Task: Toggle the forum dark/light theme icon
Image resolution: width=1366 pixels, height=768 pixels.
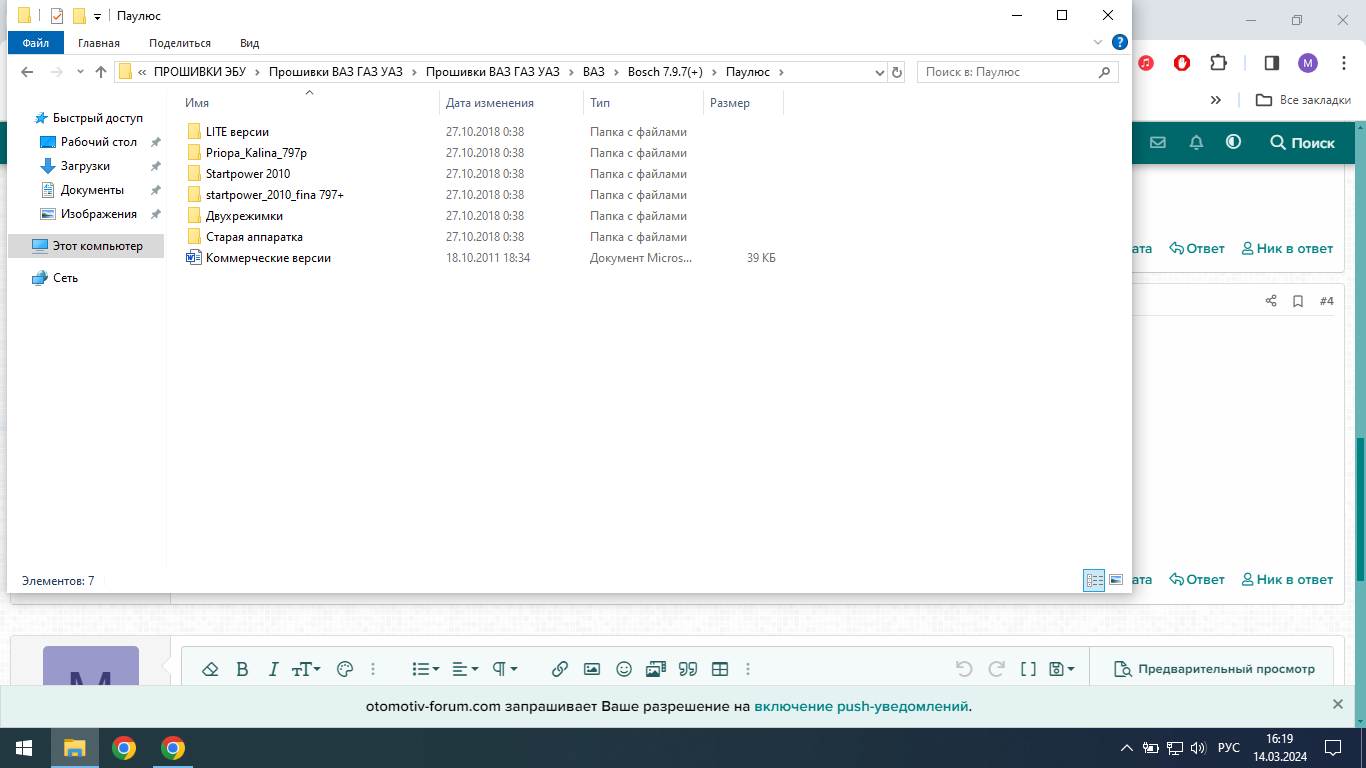Action: 1233,142
